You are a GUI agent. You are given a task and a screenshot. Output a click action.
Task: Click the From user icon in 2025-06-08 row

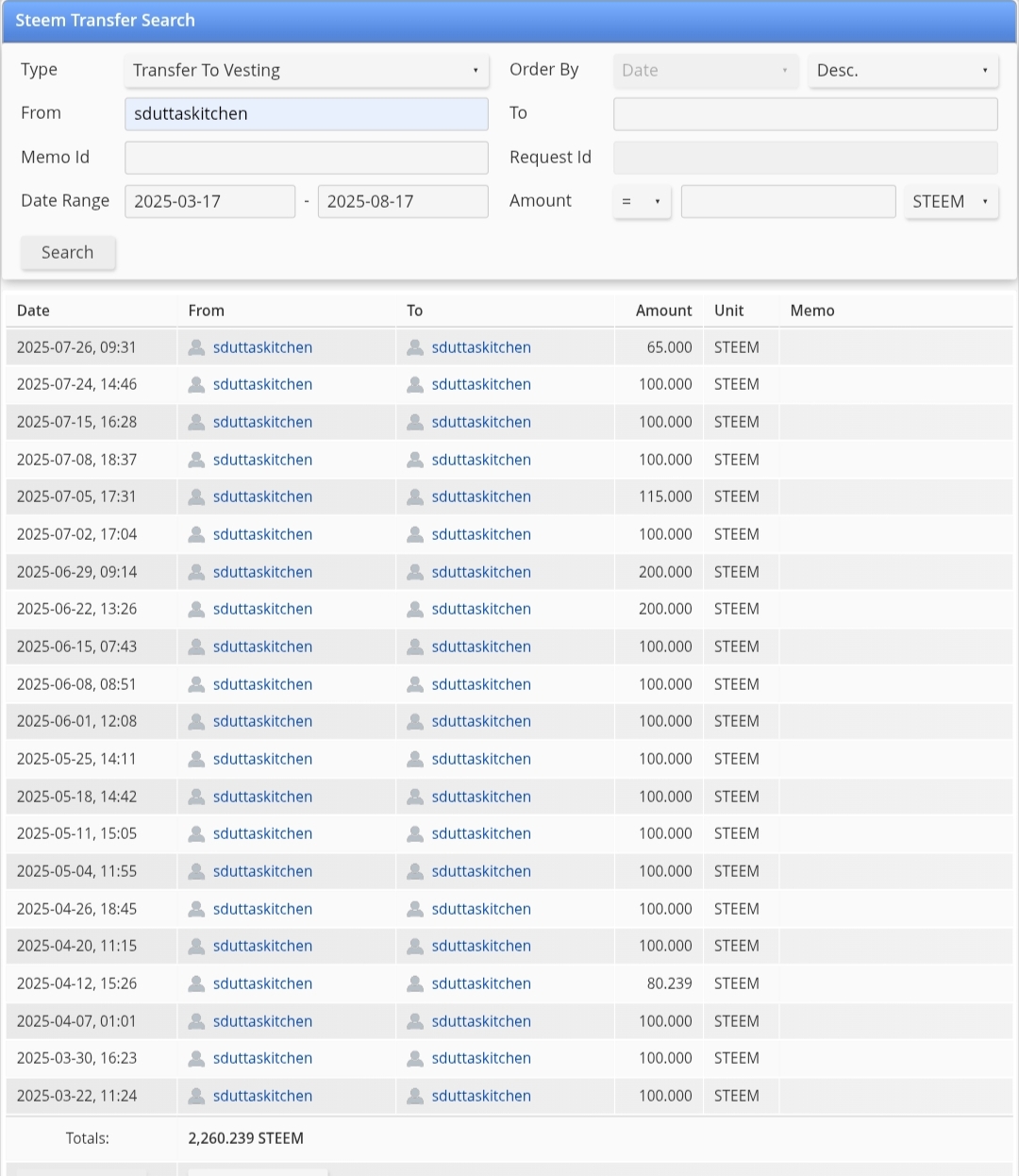coord(196,684)
